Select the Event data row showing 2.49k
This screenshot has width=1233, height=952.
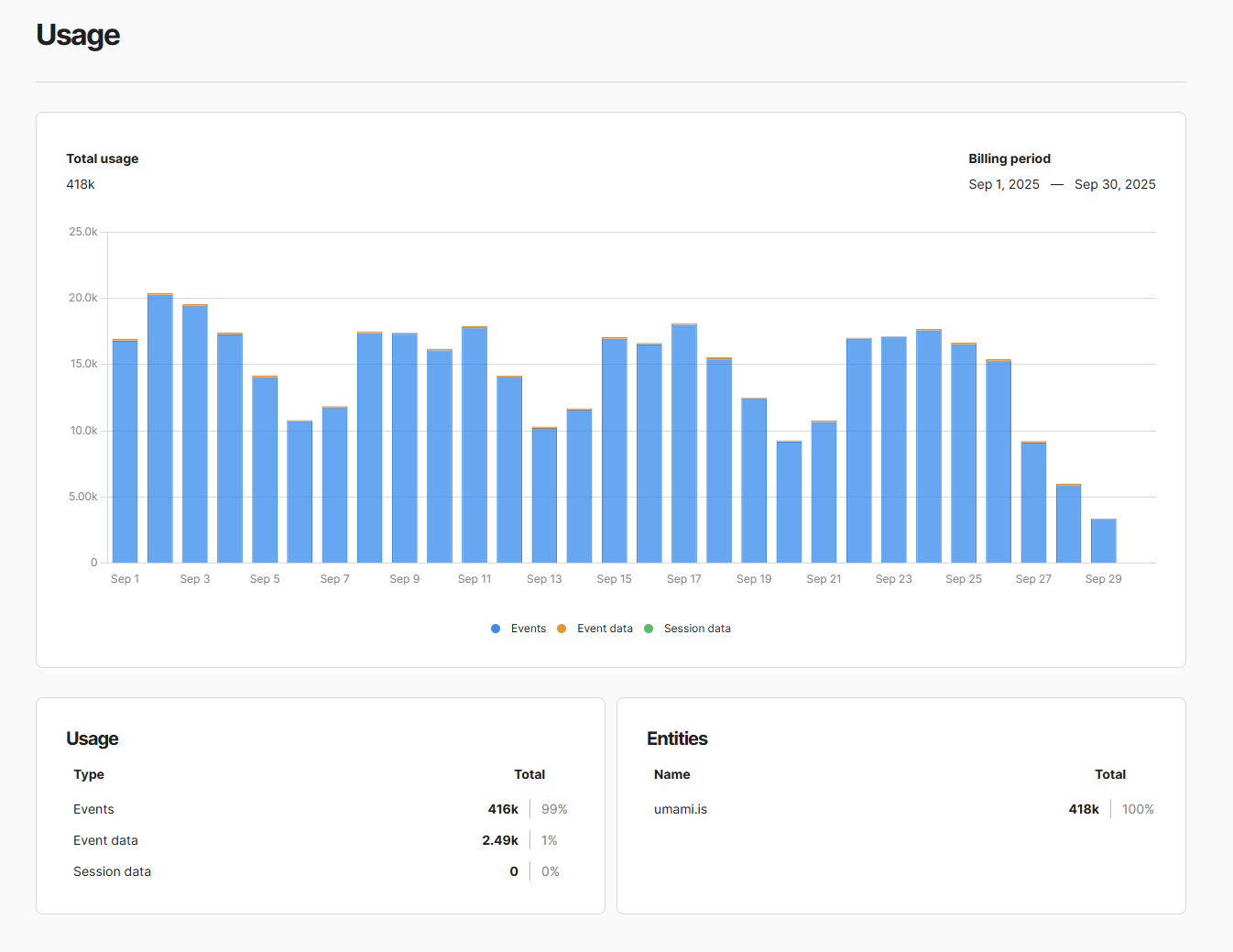click(x=105, y=840)
